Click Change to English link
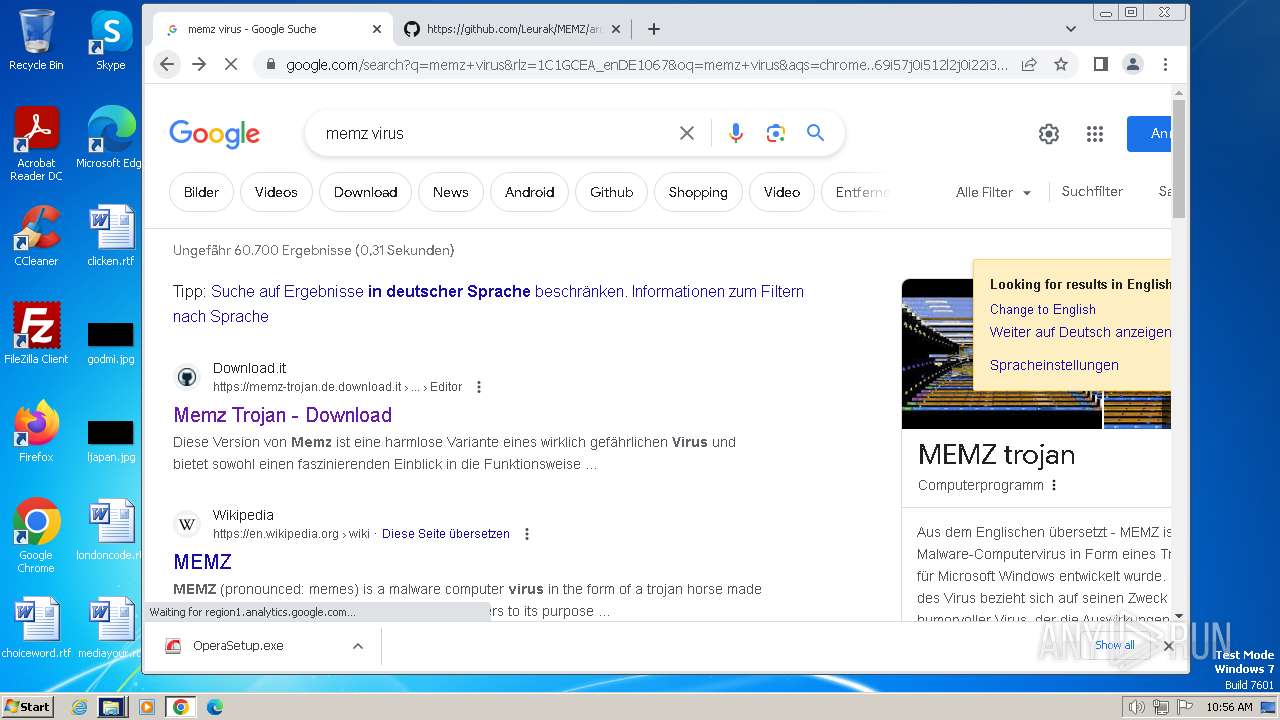The width and height of the screenshot is (1280, 720). tap(1042, 310)
